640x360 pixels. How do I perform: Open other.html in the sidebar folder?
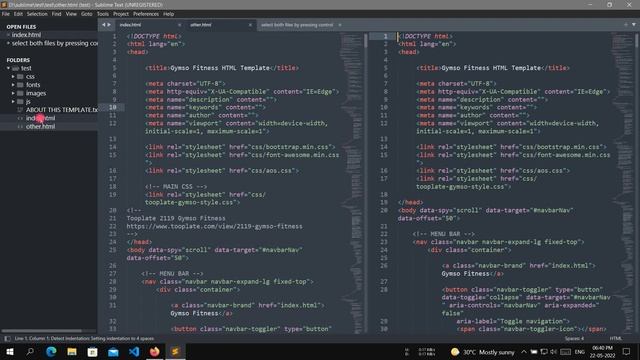click(x=40, y=127)
